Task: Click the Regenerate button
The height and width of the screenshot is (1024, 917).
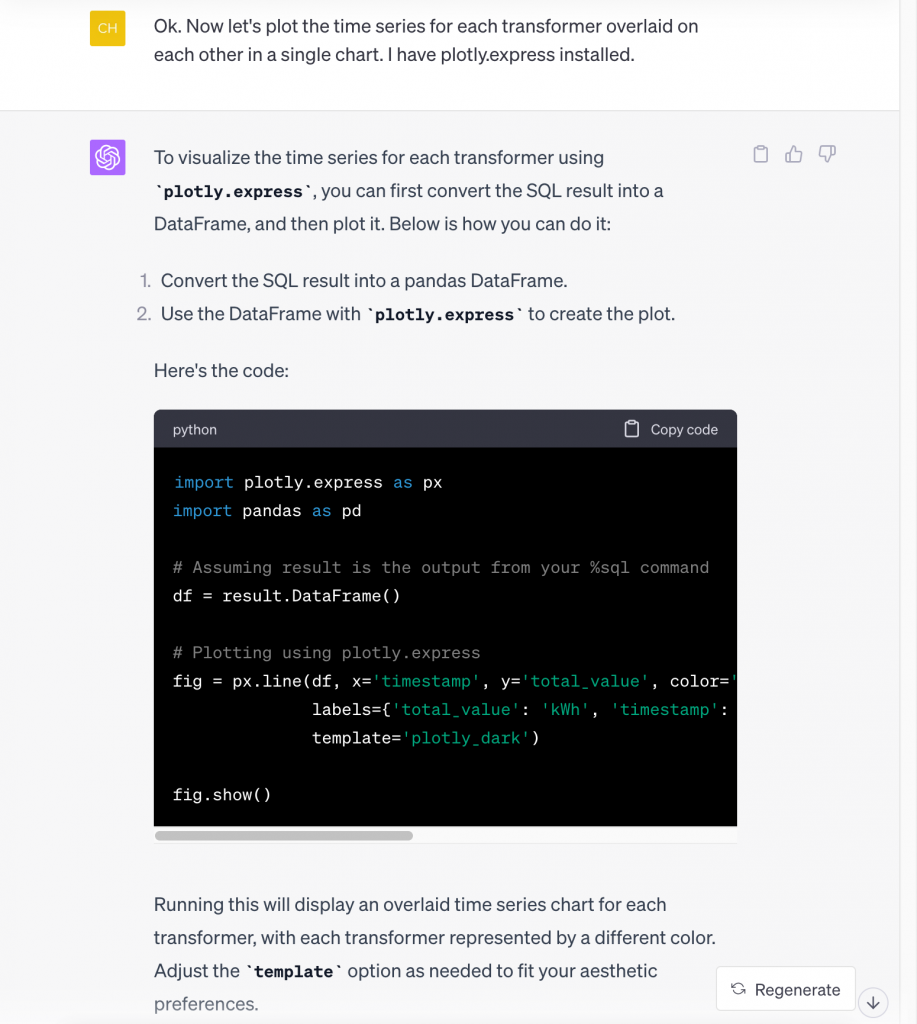Action: 786,989
